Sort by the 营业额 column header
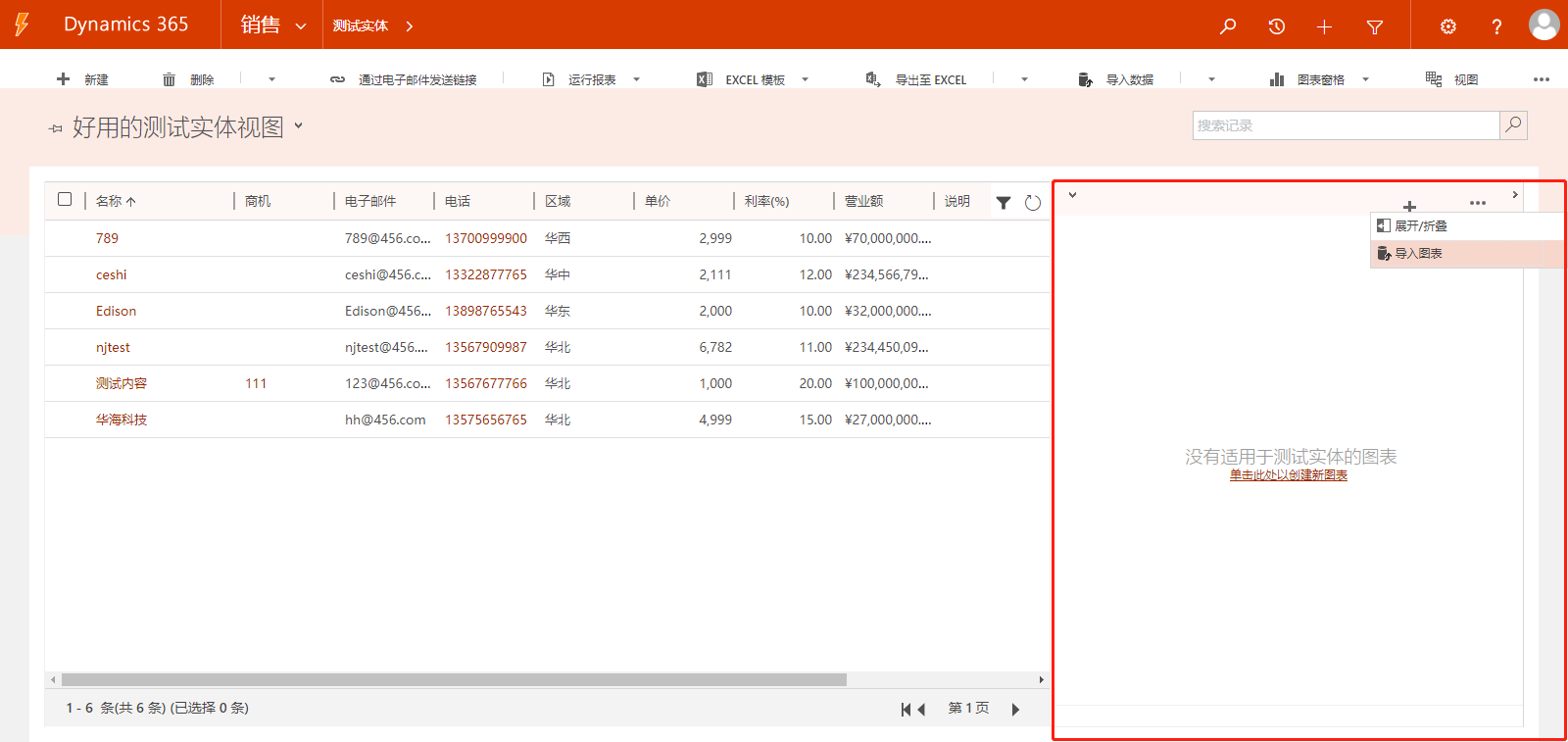1568x742 pixels. 863,201
